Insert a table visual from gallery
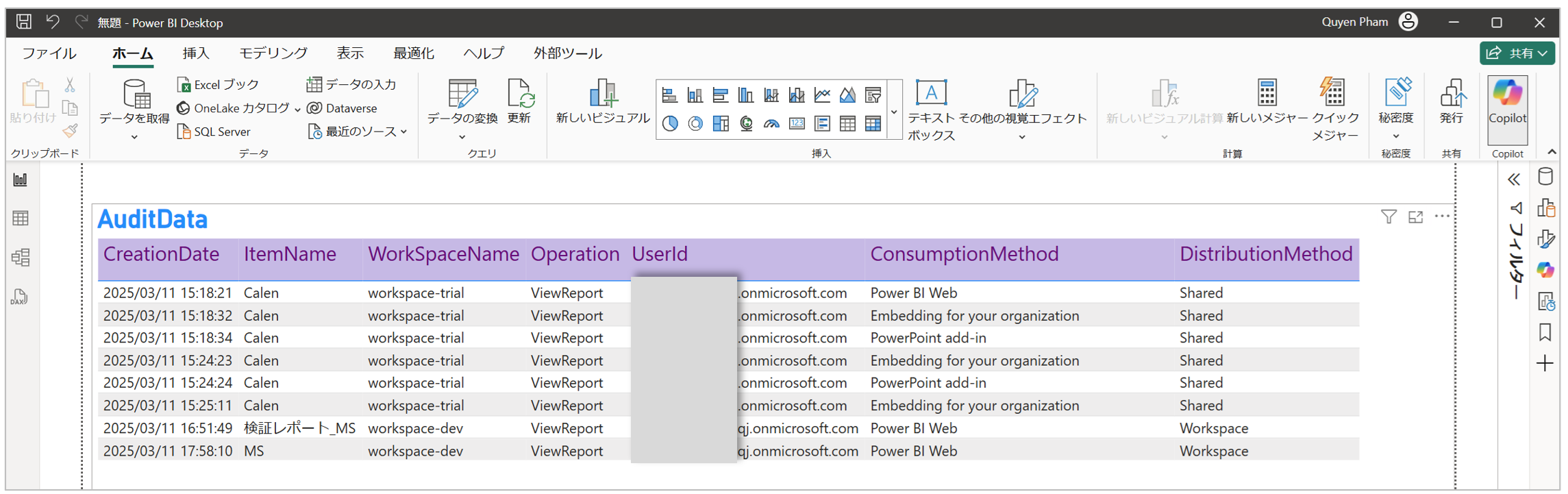Image resolution: width=1568 pixels, height=494 pixels. tap(847, 123)
